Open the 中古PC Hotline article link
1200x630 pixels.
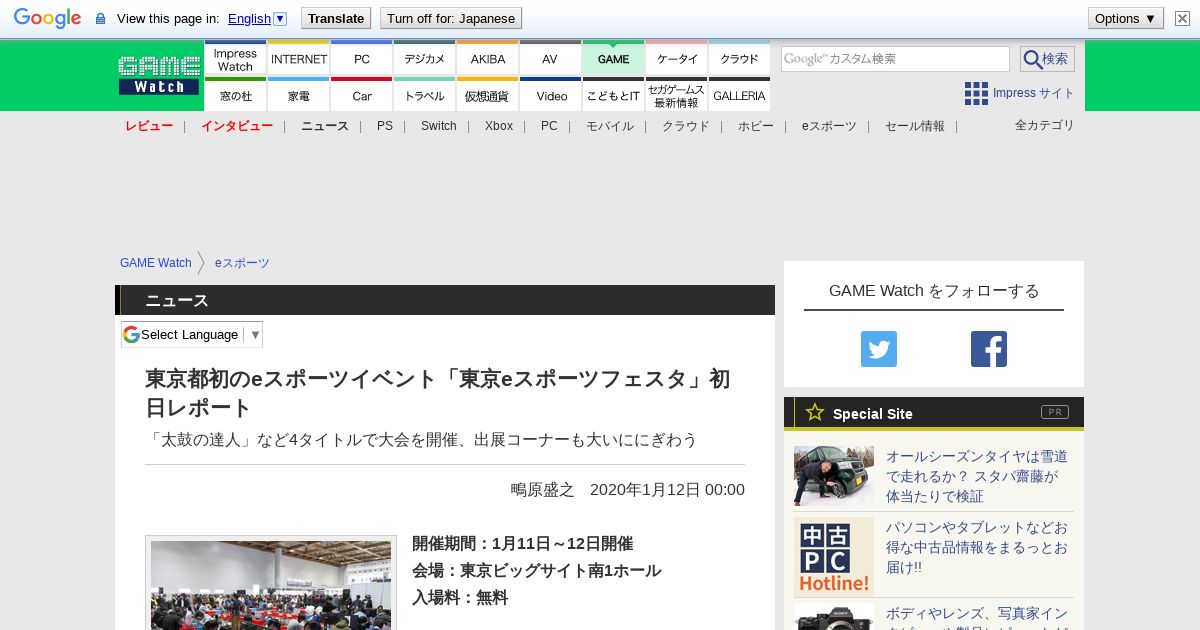coord(977,547)
